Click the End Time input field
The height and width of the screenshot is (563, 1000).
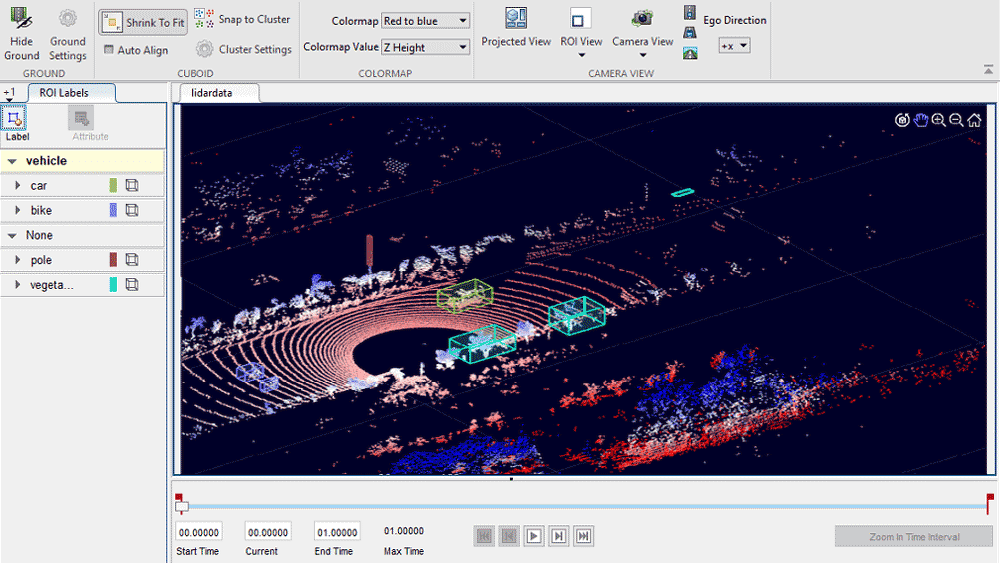pyautogui.click(x=337, y=532)
